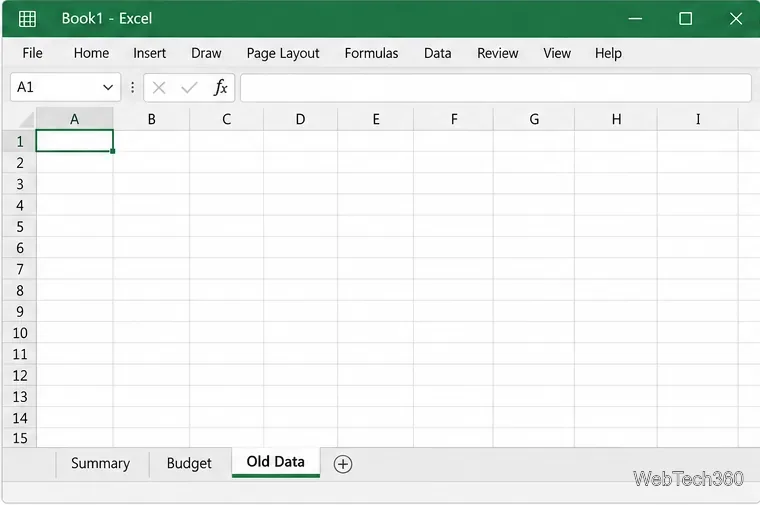Click the formula bar checkmark enter icon
Screen dimensions: 760x505
pyautogui.click(x=189, y=88)
